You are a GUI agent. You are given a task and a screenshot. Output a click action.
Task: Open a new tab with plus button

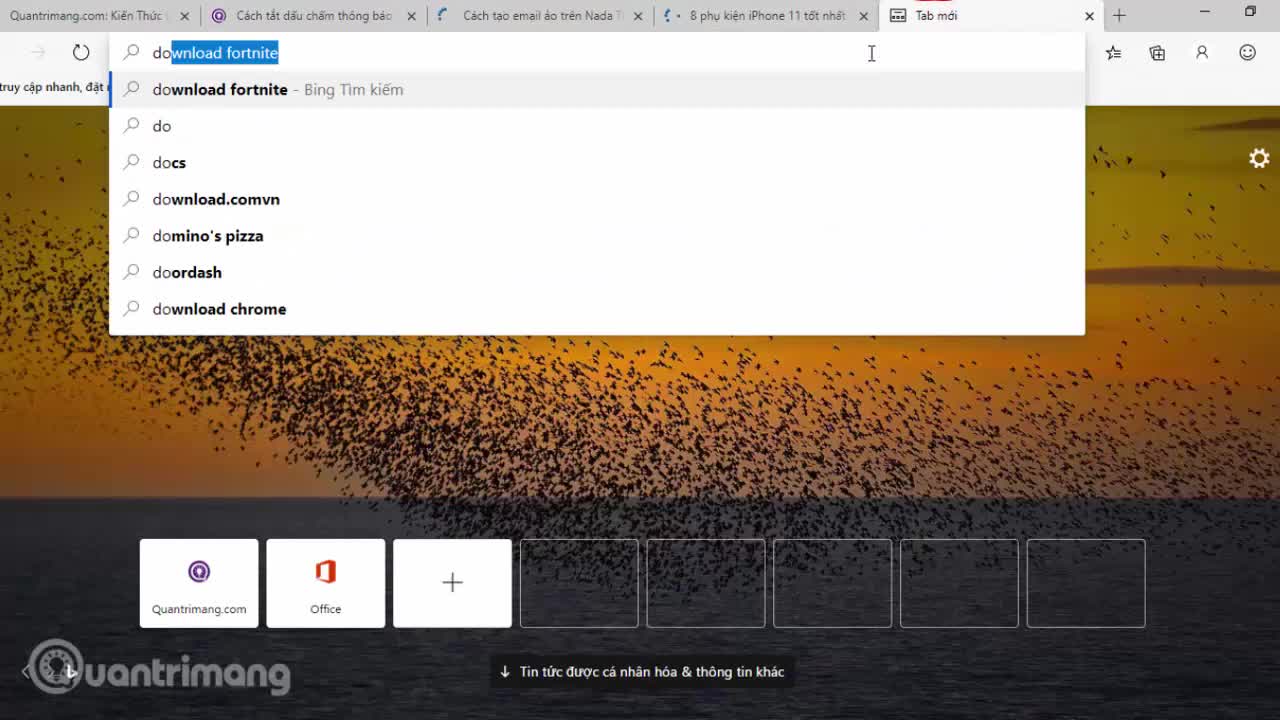click(1119, 15)
